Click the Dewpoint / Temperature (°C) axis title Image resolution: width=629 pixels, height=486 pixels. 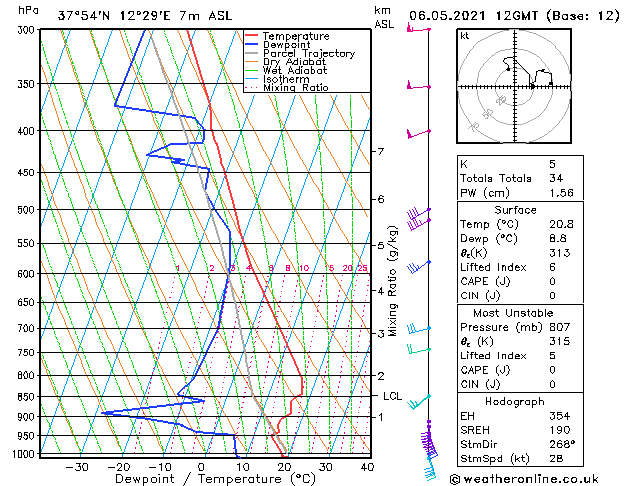215,479
